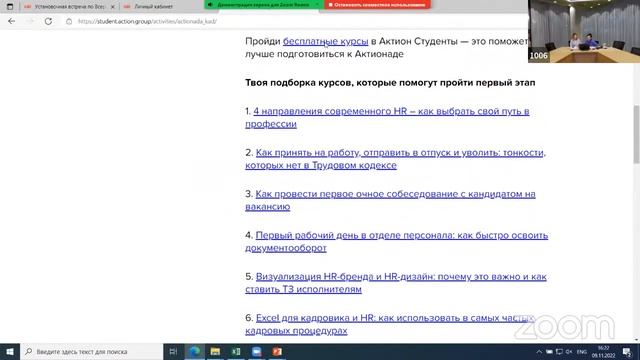Show hidden system tray icons
640x360 pixels.
[x=539, y=352]
